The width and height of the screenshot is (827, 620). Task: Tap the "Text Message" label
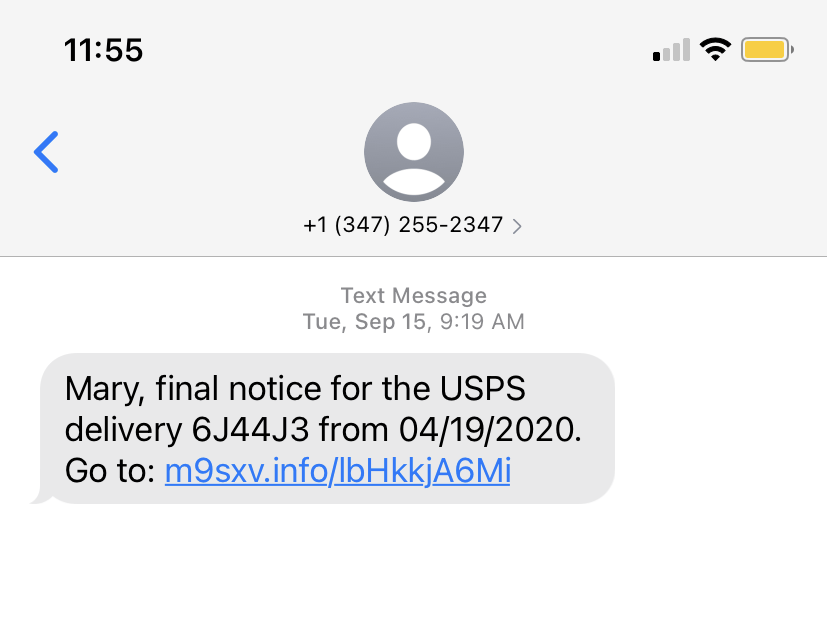414,296
